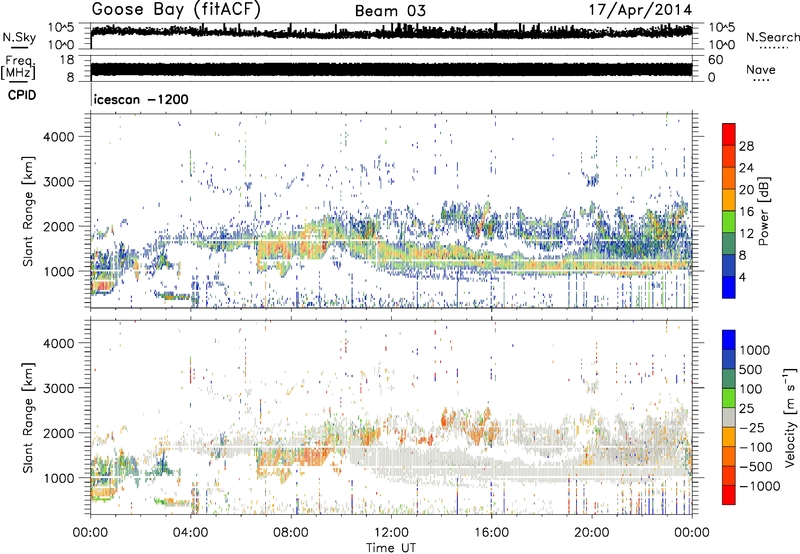Click the 3000 km tick on power panel
Viewport: 800px width, 554px height.
pyautogui.click(x=59, y=182)
